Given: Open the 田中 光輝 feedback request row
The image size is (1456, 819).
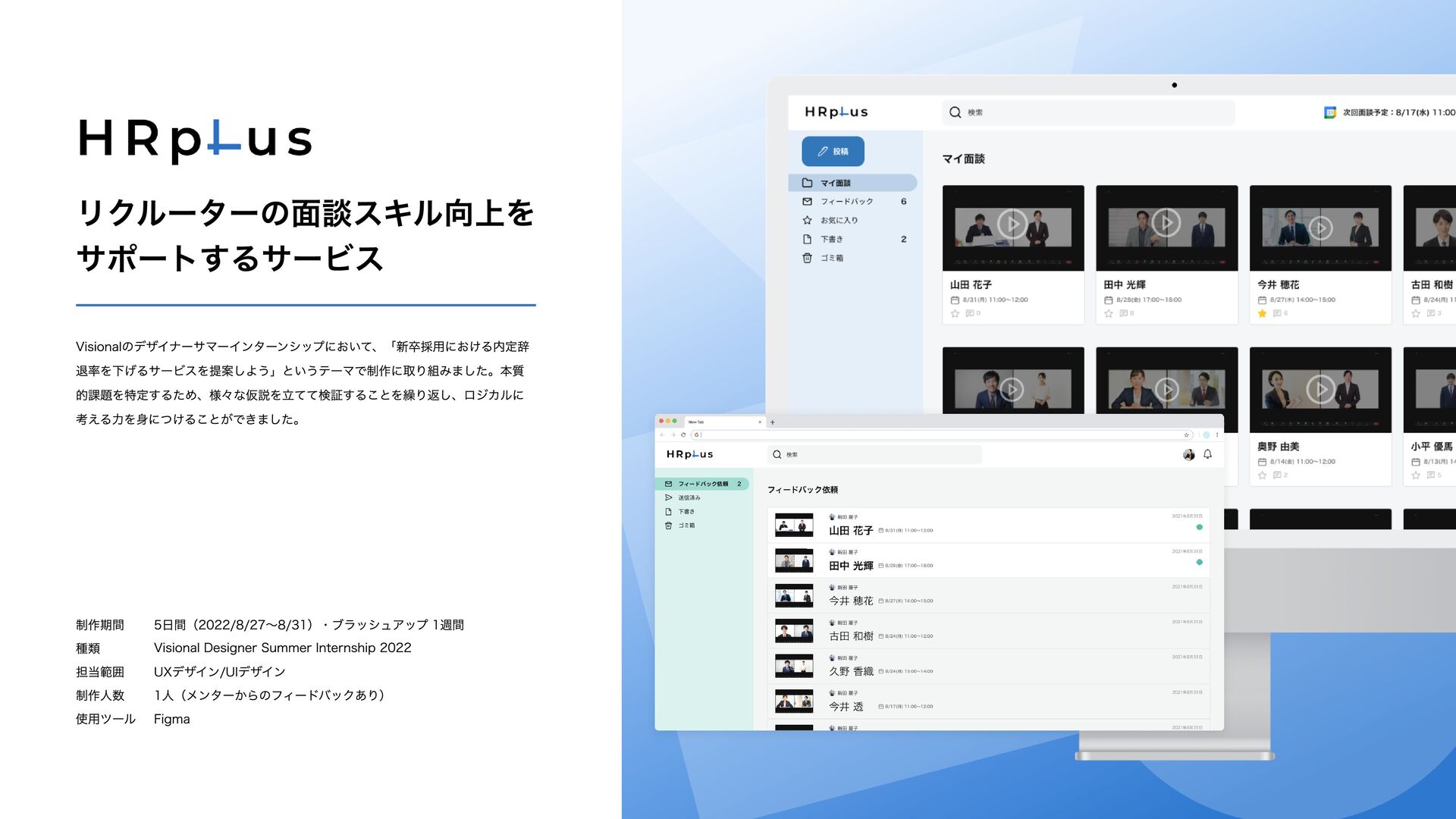Looking at the screenshot, I should click(988, 560).
